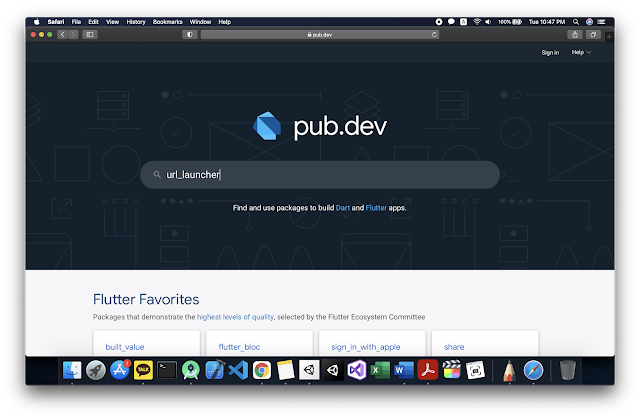Click the Sign in link
Screen dimensions: 640x419
click(550, 53)
